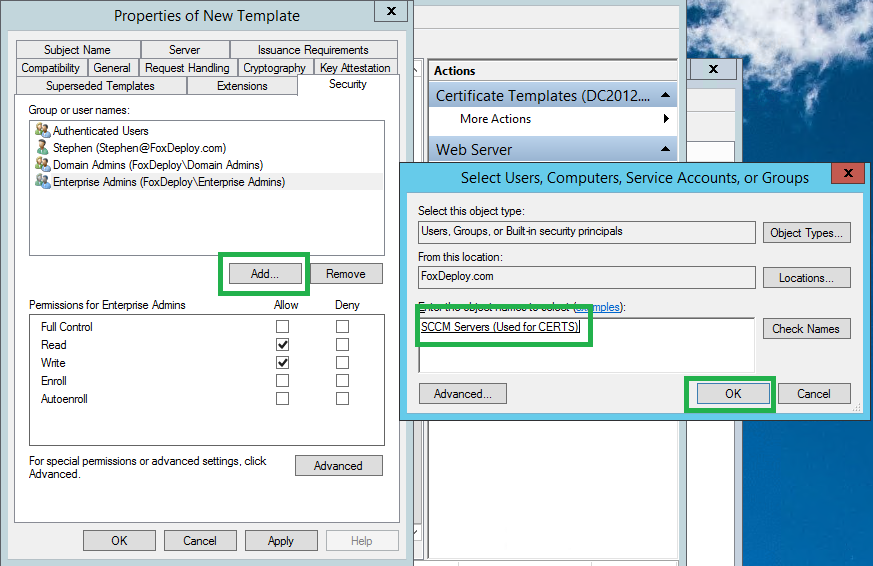Click the Domain Admins group icon
This screenshot has height=566, width=873.
42,165
